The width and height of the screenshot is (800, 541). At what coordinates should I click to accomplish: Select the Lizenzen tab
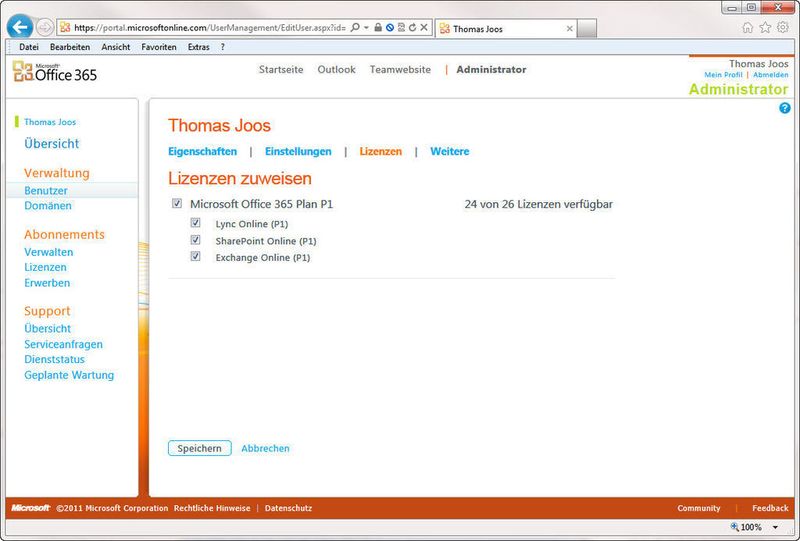(381, 152)
